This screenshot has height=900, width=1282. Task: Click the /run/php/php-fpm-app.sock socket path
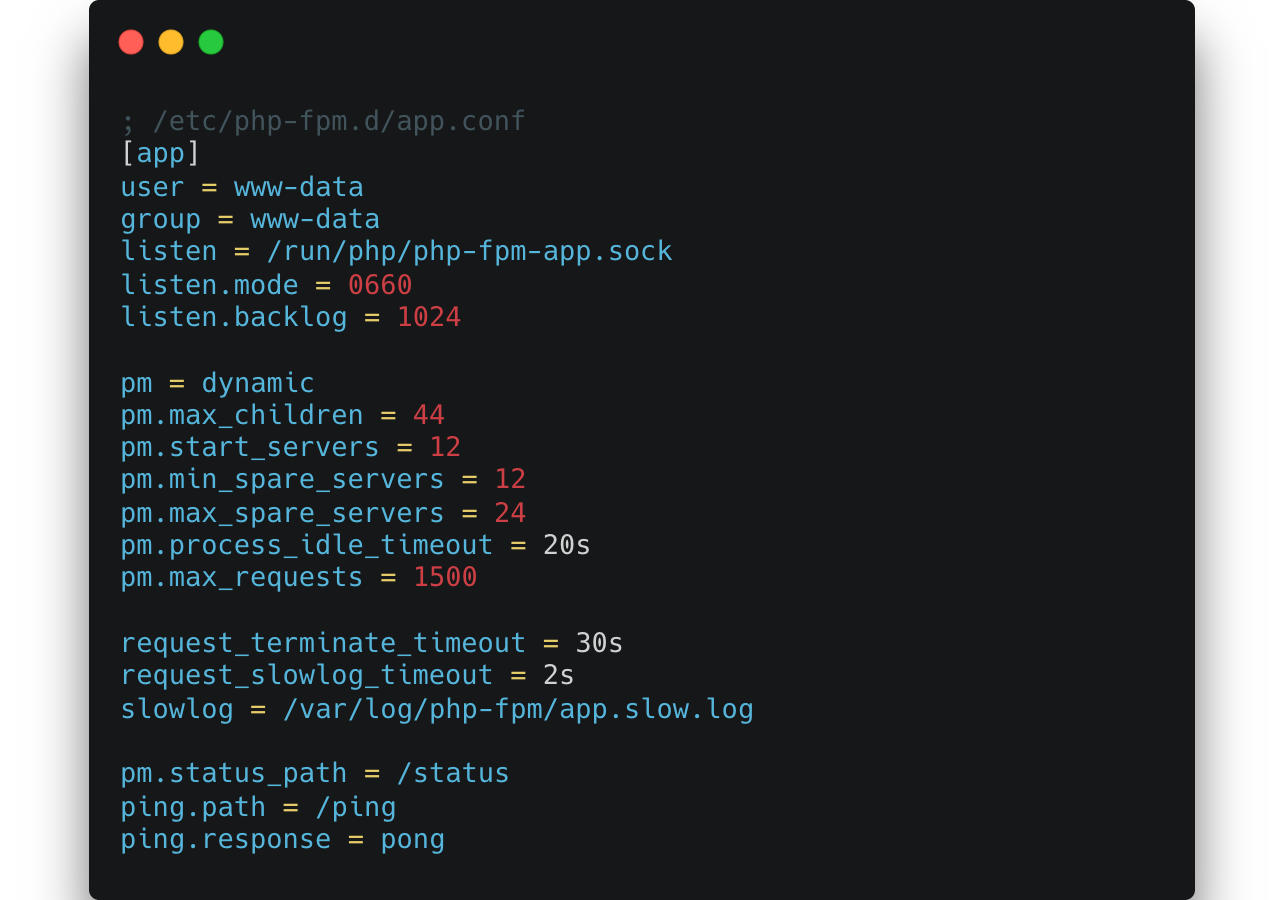click(469, 251)
